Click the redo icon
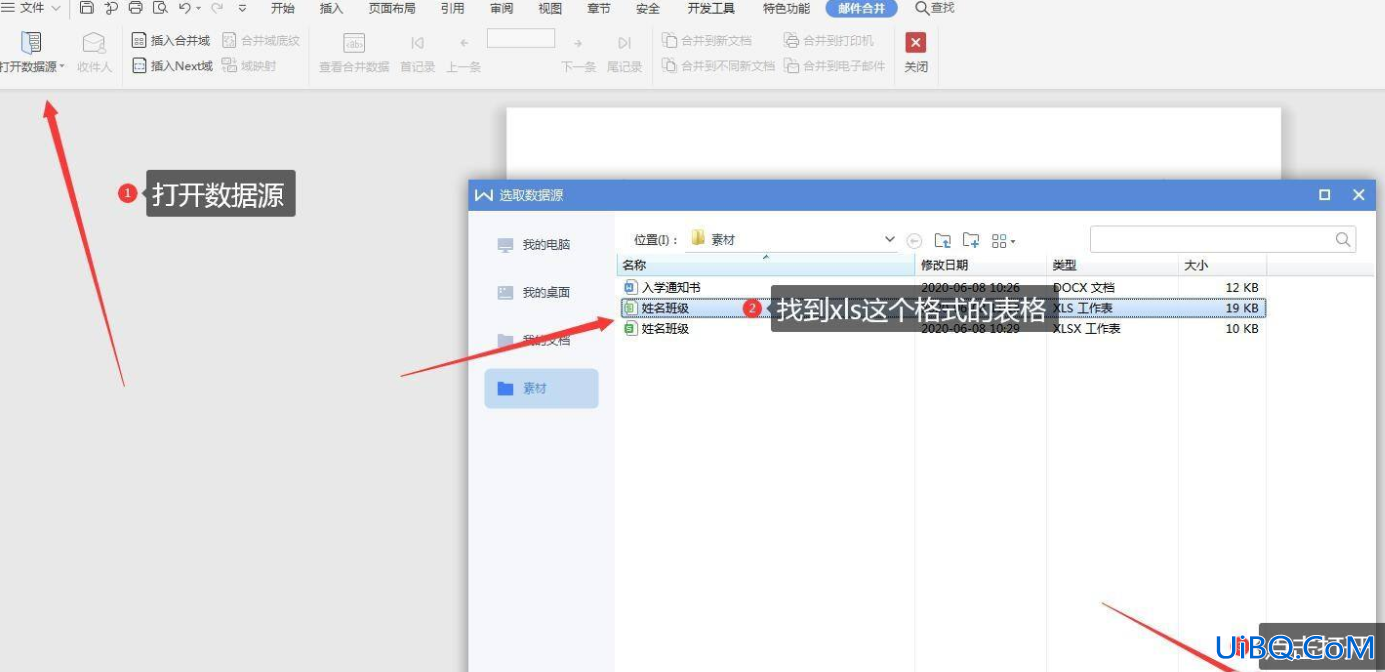The height and width of the screenshot is (672, 1385). tap(216, 8)
